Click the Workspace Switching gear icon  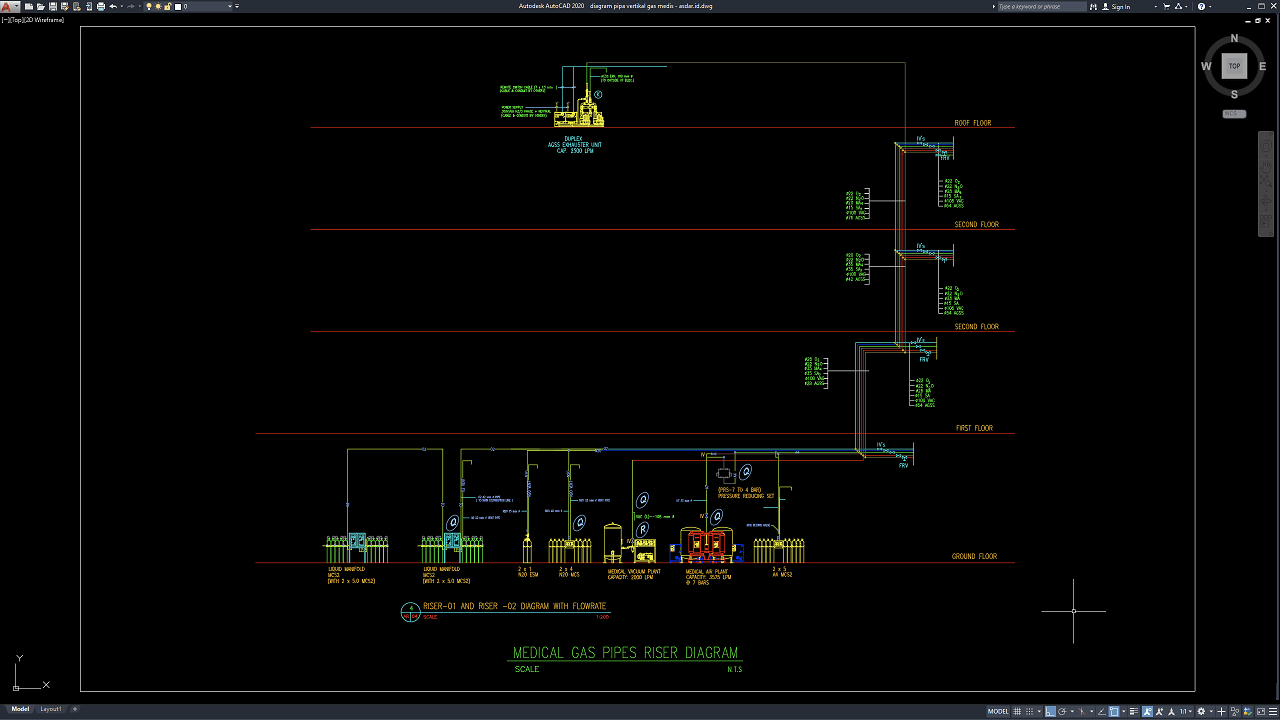point(1202,711)
